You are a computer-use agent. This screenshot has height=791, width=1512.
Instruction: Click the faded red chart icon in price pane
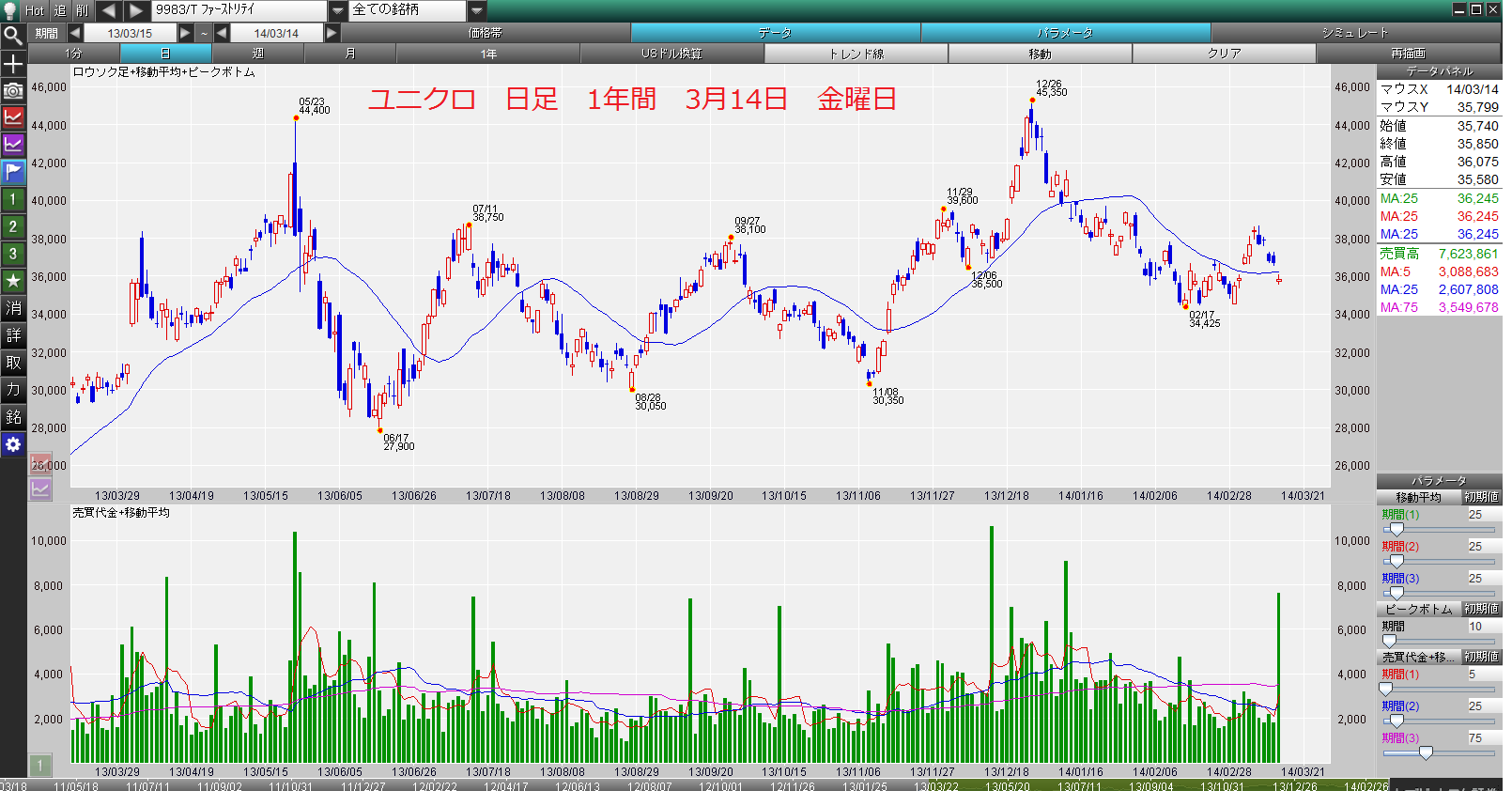click(x=40, y=463)
